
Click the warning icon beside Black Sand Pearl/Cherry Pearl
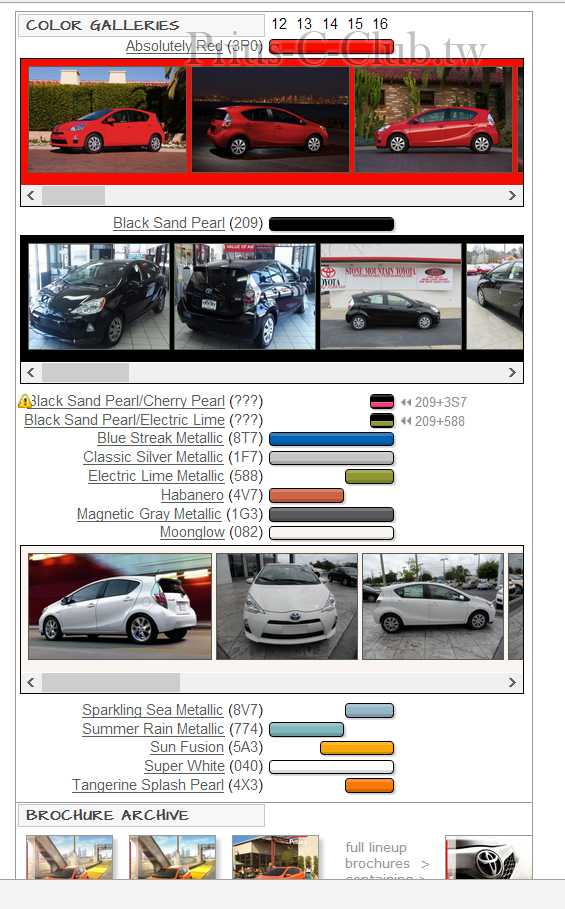pos(25,401)
